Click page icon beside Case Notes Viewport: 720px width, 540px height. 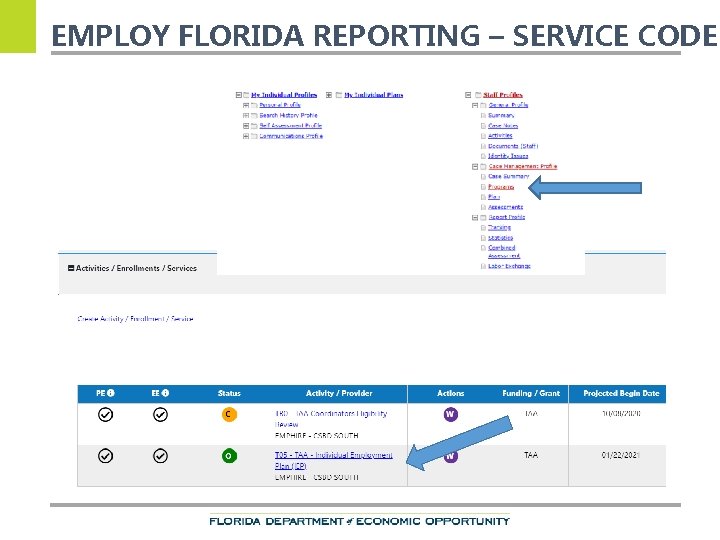click(483, 126)
